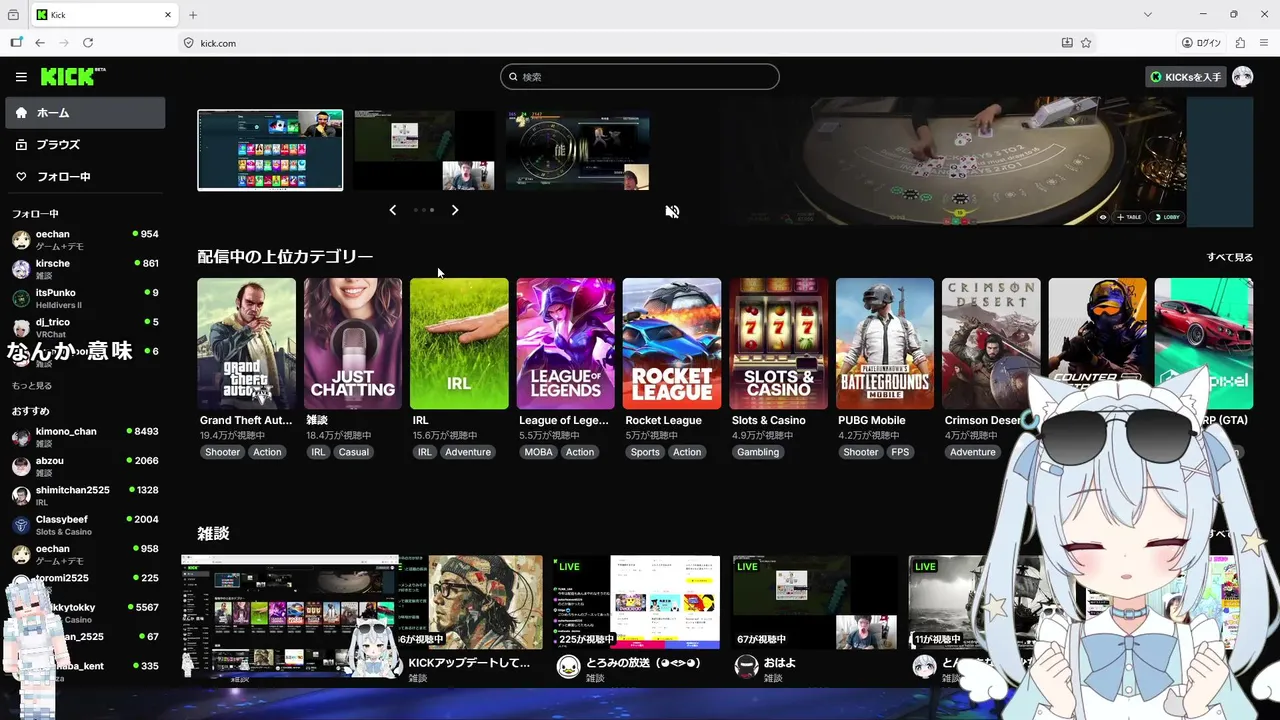Image resolution: width=1280 pixels, height=720 pixels.
Task: Open Rocket League category cover
Action: [672, 344]
